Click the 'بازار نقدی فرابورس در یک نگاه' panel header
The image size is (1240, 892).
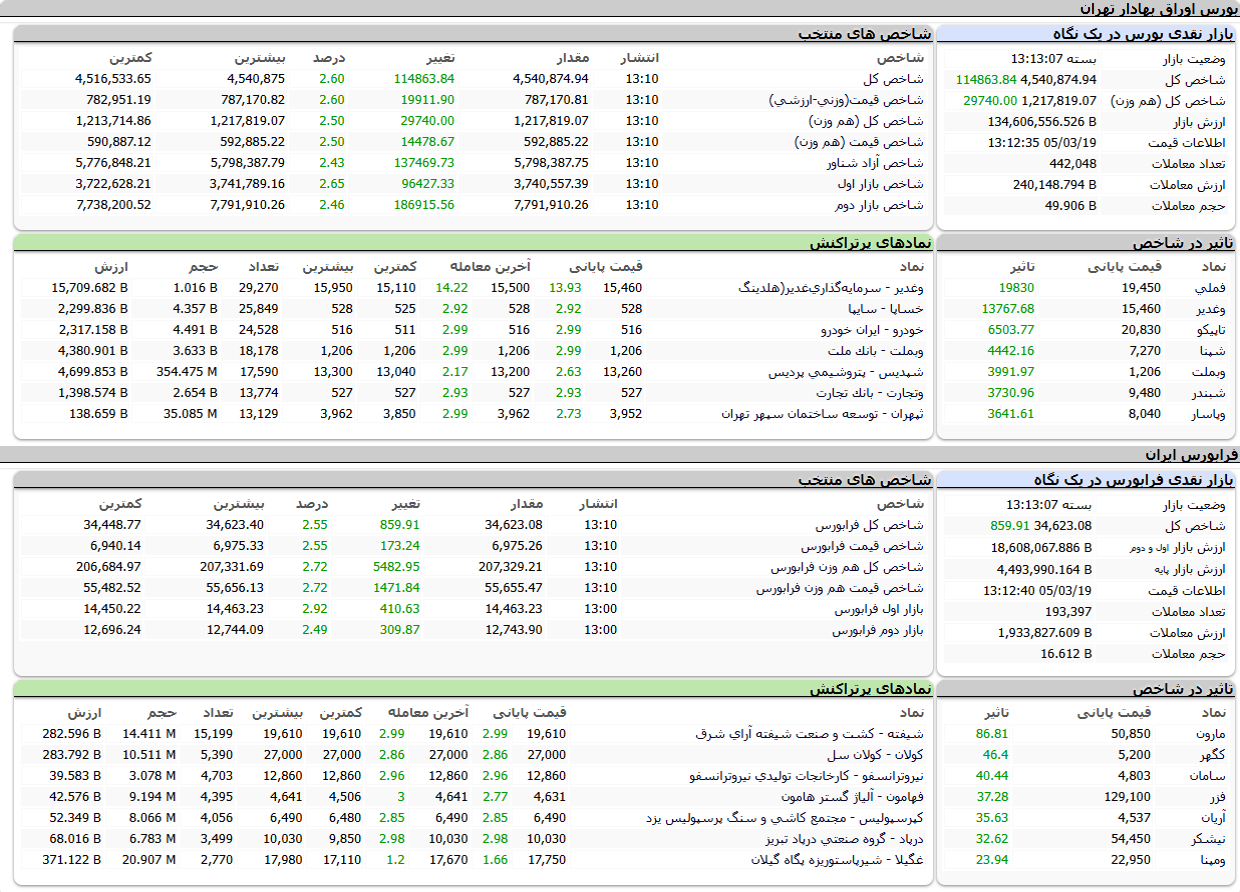(x=1088, y=479)
